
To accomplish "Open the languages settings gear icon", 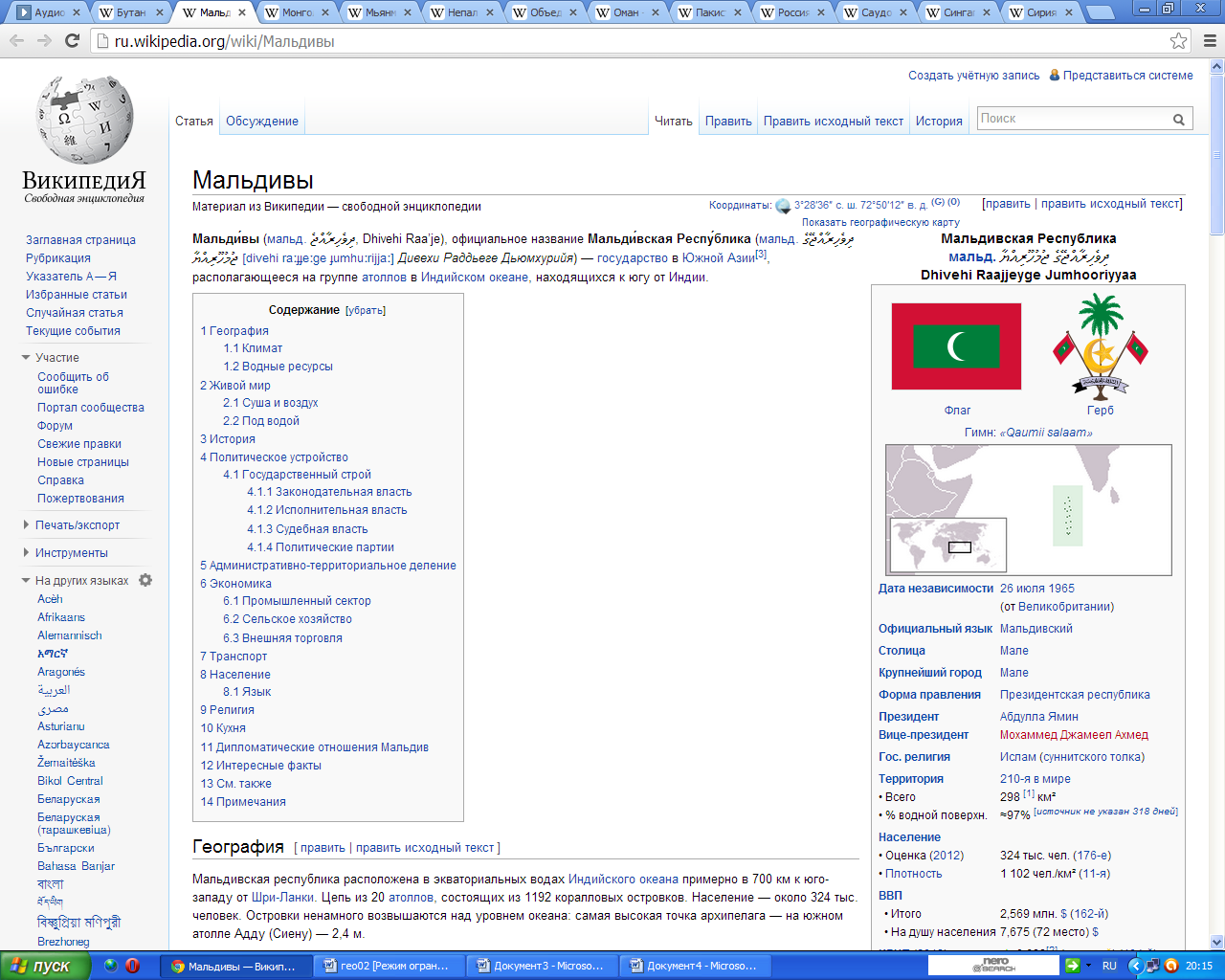I will click(145, 580).
